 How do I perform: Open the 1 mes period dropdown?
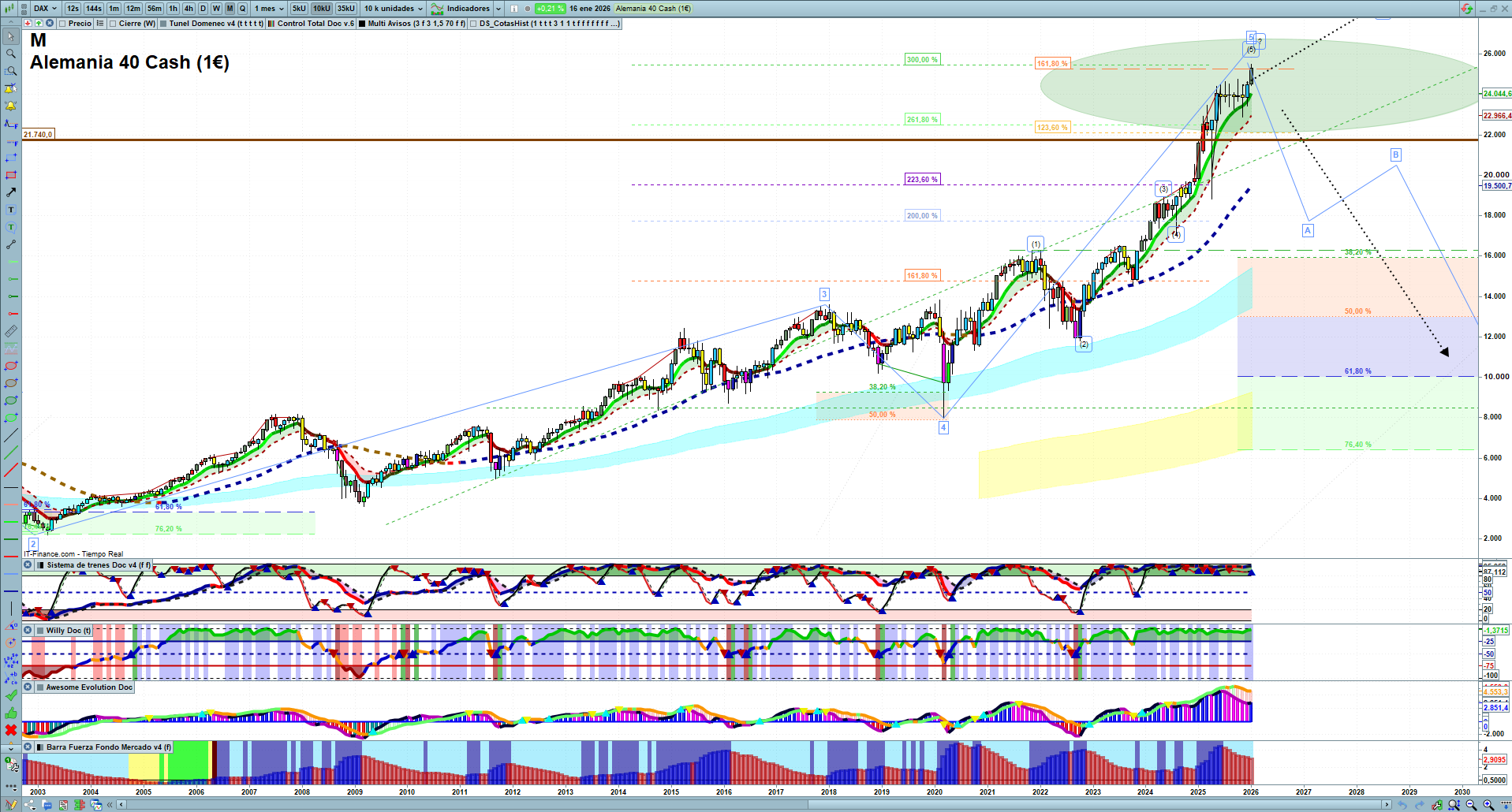tap(269, 9)
